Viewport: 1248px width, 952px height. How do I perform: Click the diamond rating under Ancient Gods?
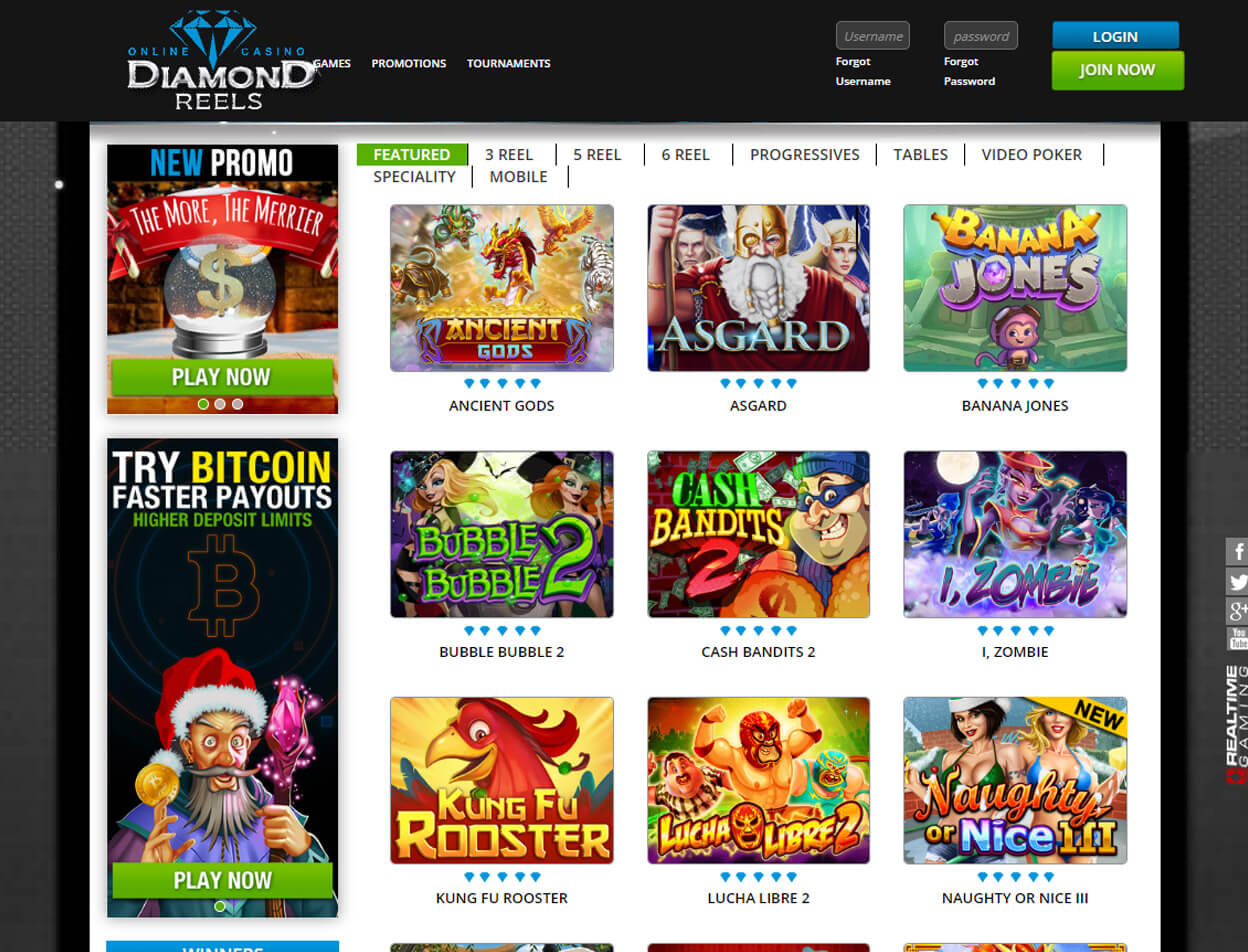(x=502, y=384)
